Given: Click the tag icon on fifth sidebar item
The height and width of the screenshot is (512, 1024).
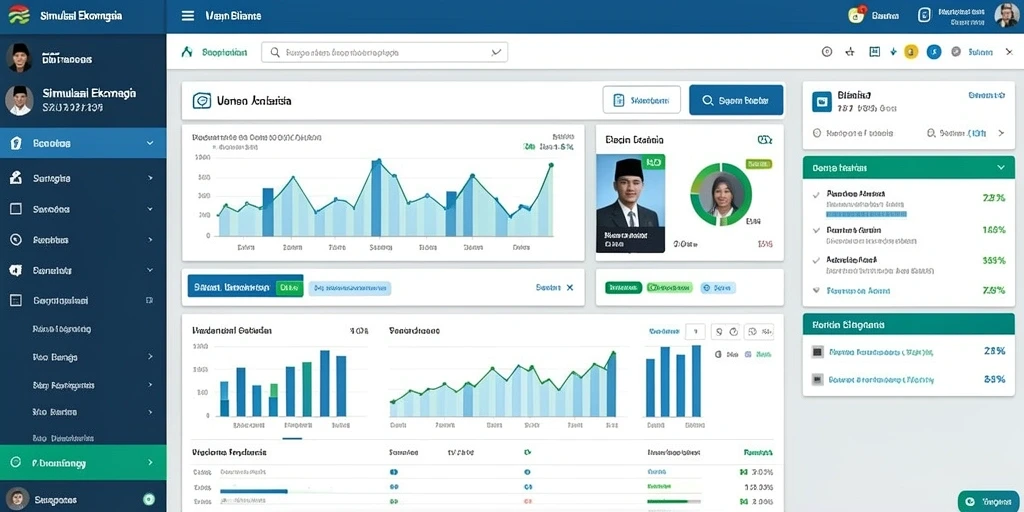Looking at the screenshot, I should (16, 270).
